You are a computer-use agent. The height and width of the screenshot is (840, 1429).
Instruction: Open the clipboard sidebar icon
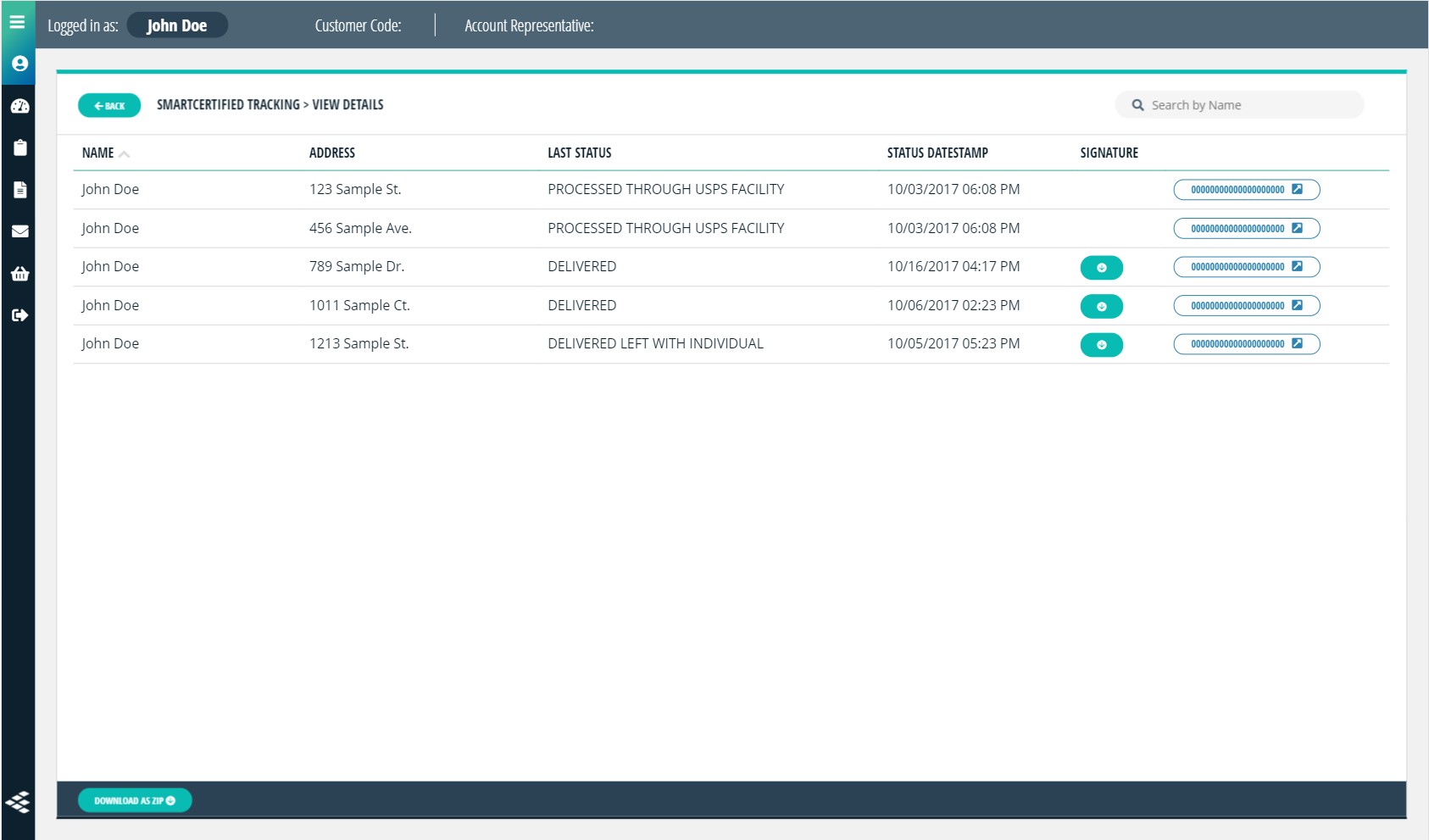[x=19, y=147]
